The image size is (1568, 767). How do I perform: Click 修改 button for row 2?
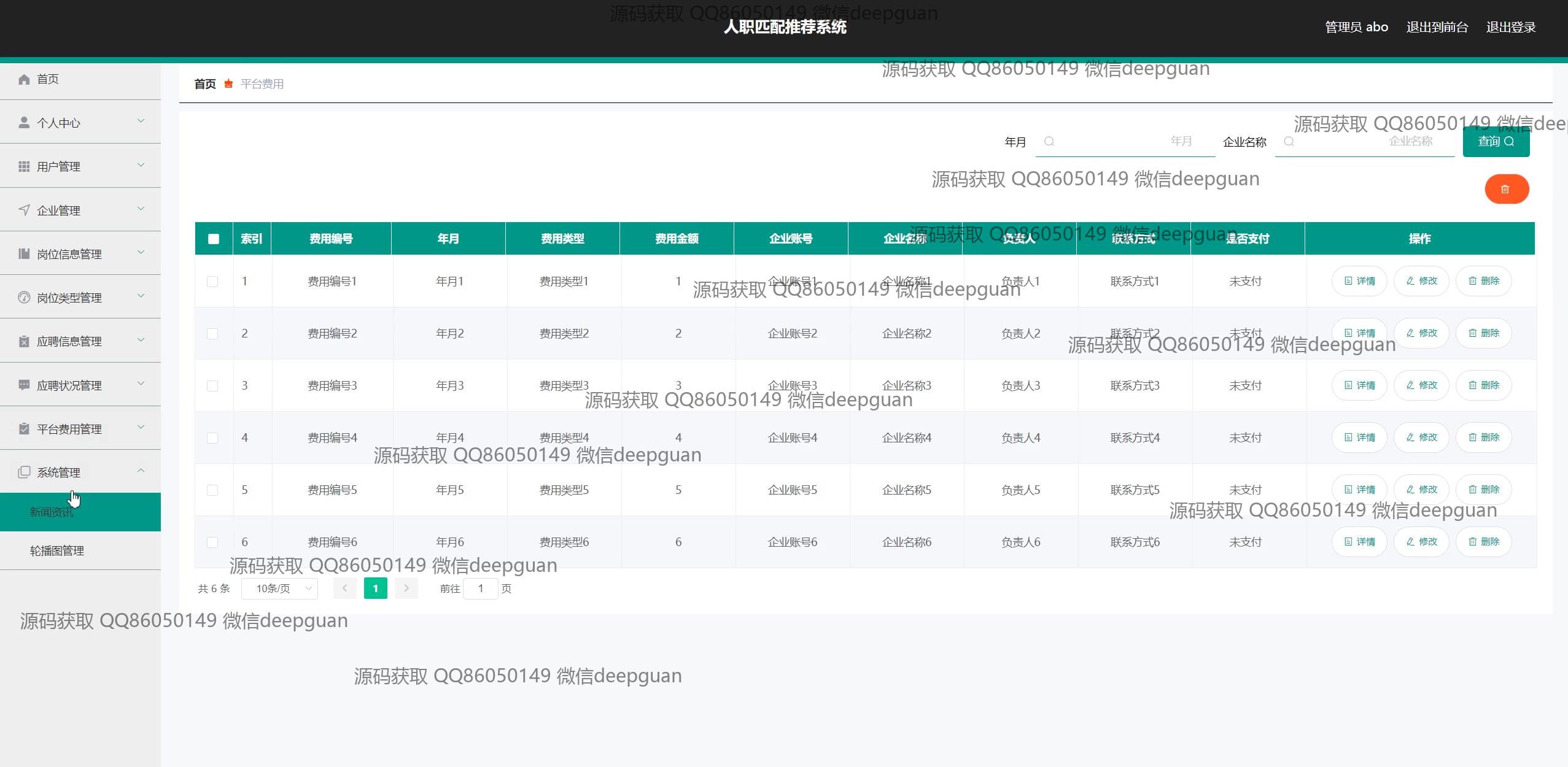coord(1421,333)
